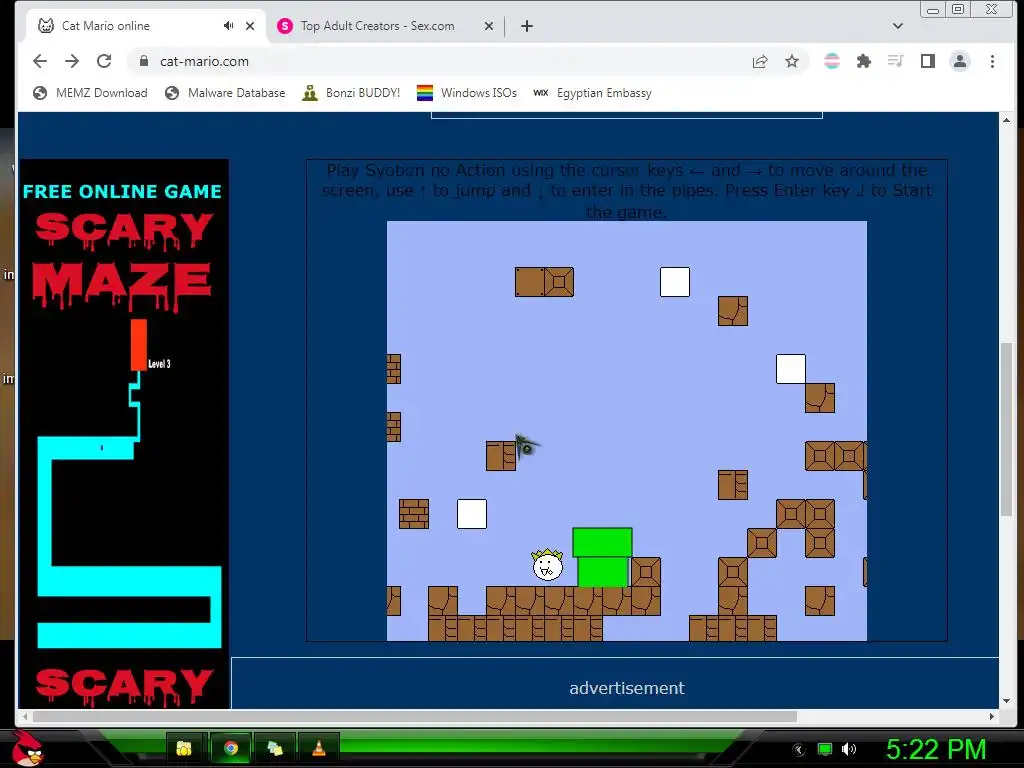Open the Extensions puzzle-piece menu
1024x768 pixels.
[x=864, y=61]
